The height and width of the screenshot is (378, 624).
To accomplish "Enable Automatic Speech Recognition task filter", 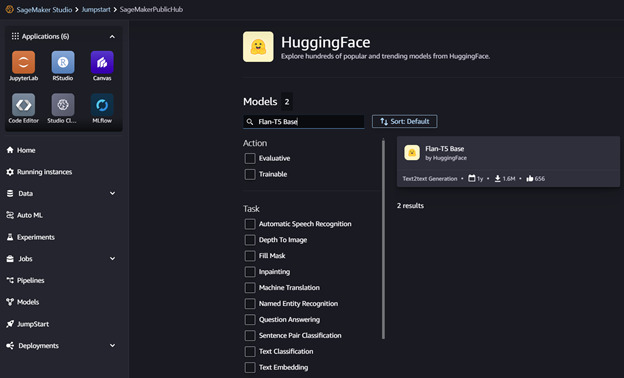I will click(x=250, y=224).
